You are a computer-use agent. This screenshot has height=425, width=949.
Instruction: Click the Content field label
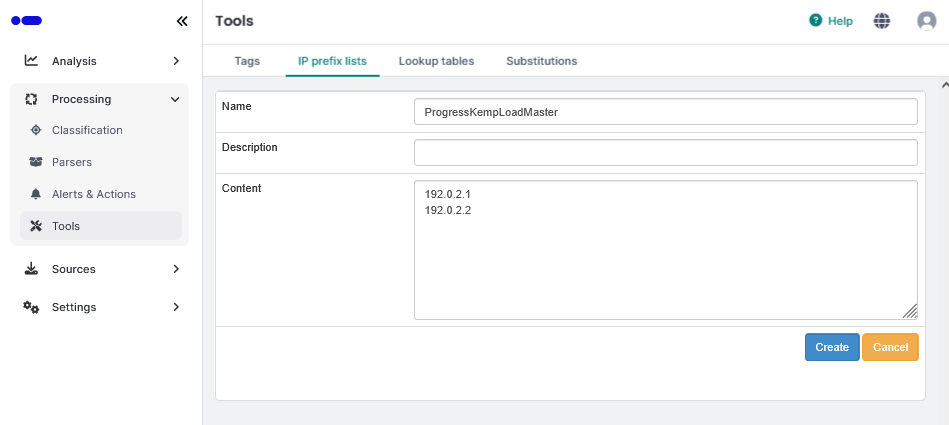click(241, 188)
